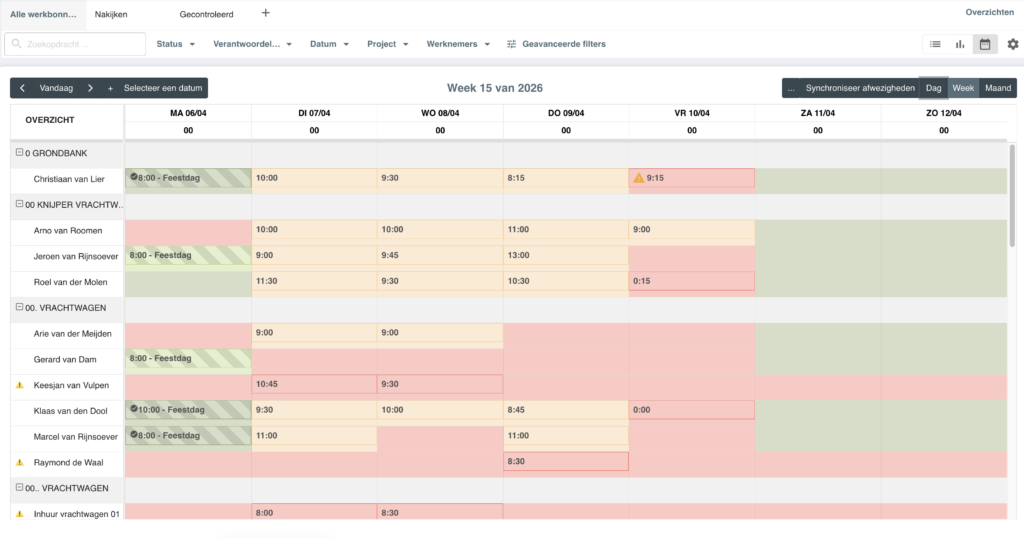Open the Werknemers filter dropdown
Screen dimensions: 1024x538
click(x=458, y=44)
